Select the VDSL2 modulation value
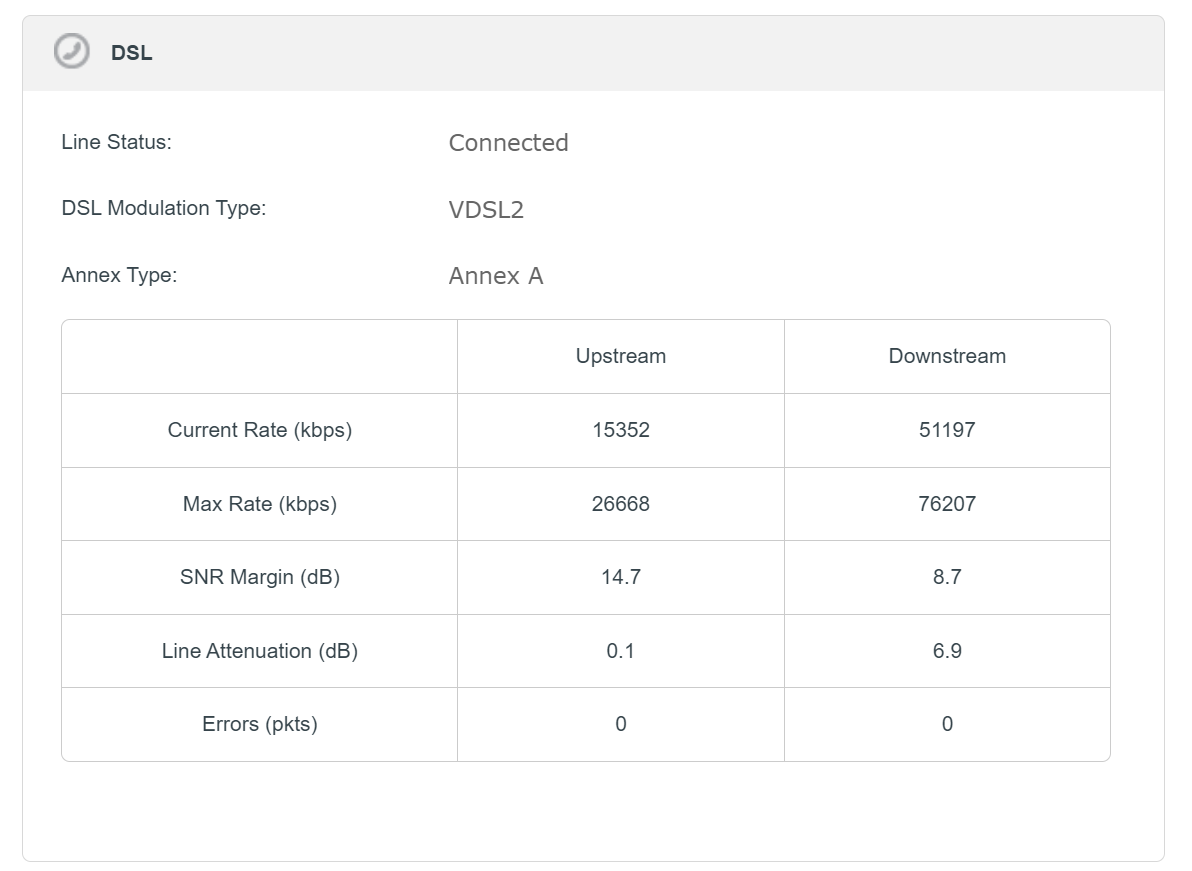1192x871 pixels. [x=486, y=210]
